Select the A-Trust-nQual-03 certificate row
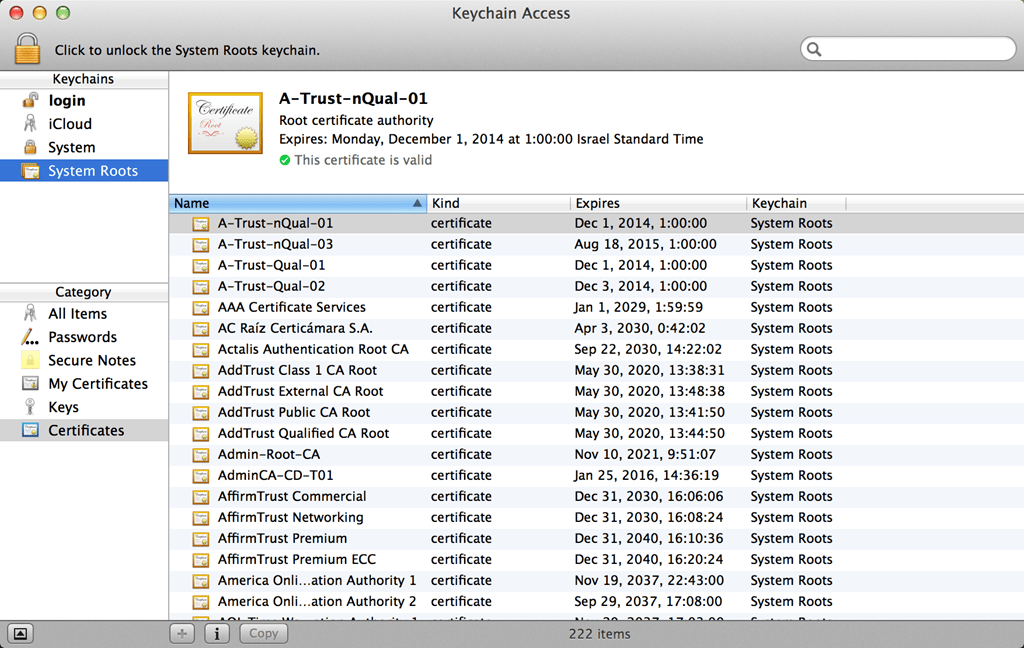Image resolution: width=1024 pixels, height=648 pixels. 596,244
